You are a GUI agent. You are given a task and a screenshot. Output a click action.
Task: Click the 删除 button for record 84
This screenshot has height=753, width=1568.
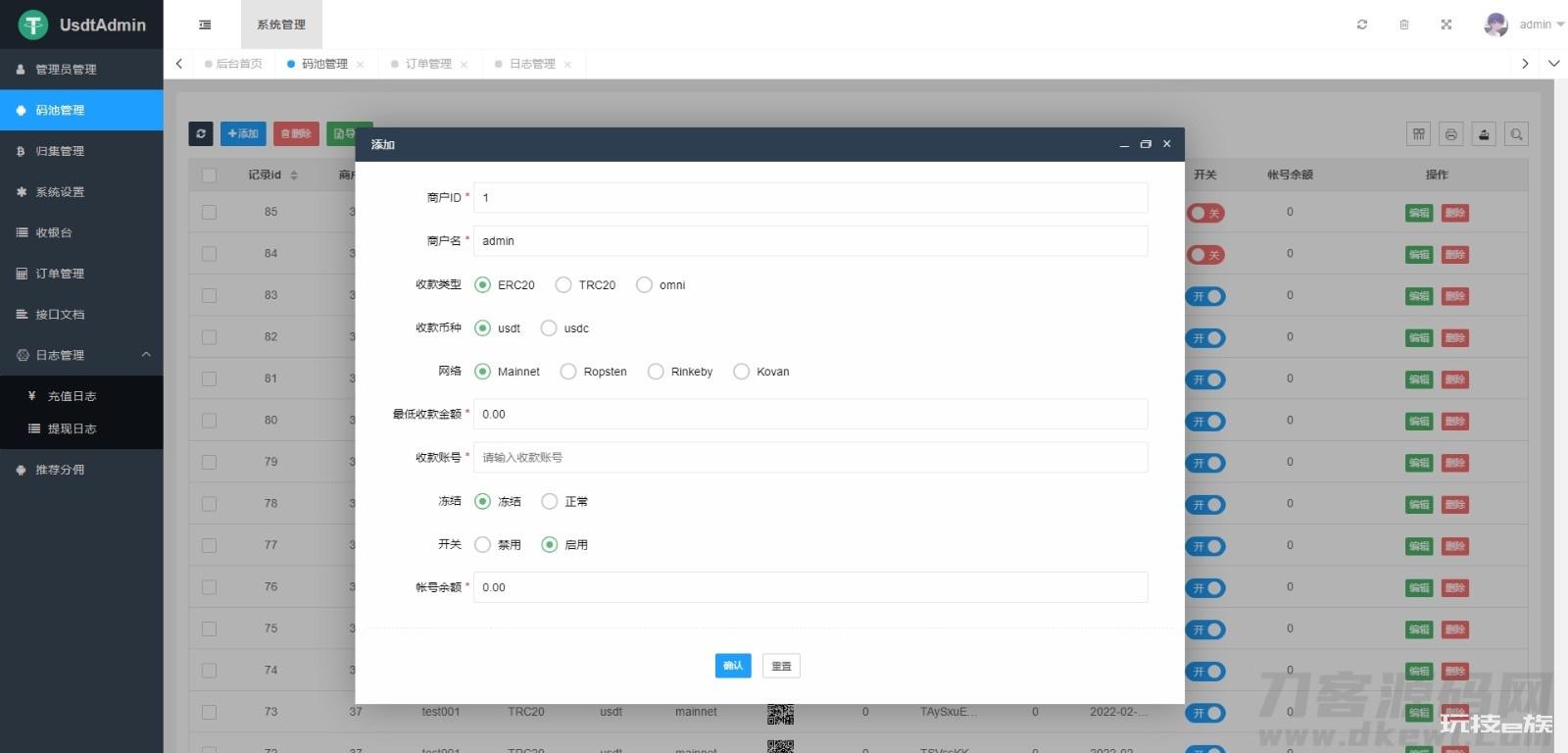pos(1455,255)
